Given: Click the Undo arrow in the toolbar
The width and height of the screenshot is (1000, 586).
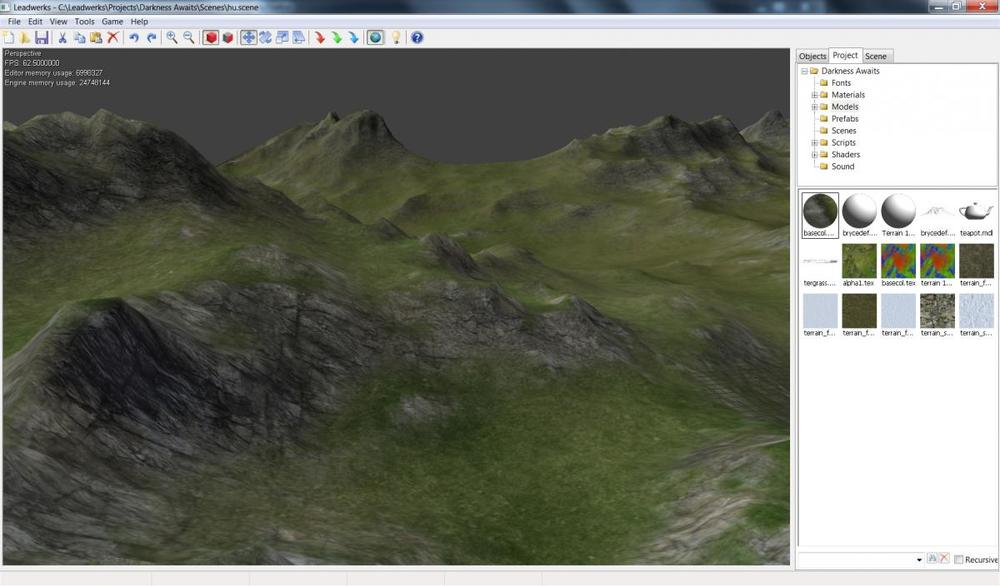Looking at the screenshot, I should coord(134,38).
